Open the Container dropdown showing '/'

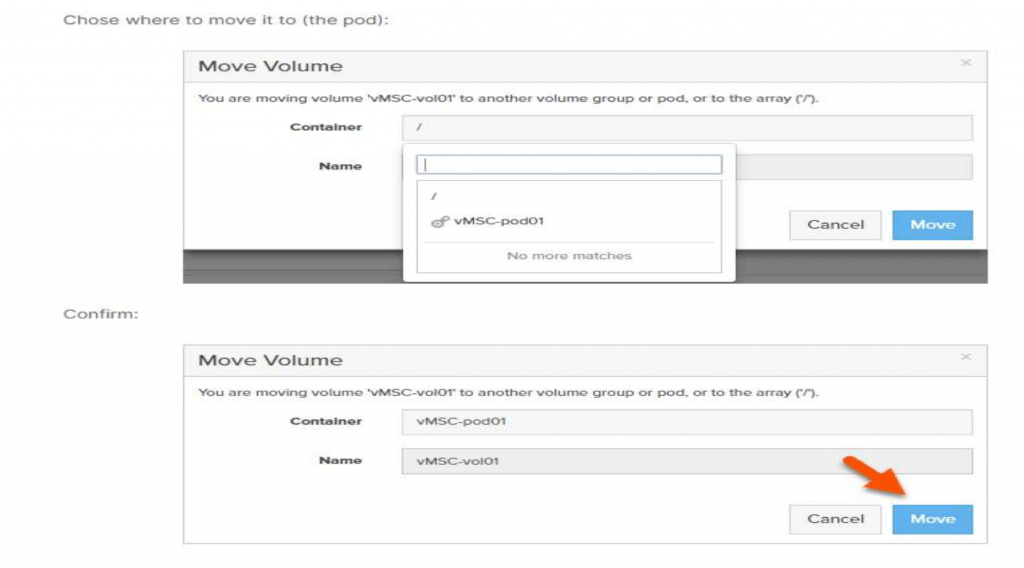point(687,127)
